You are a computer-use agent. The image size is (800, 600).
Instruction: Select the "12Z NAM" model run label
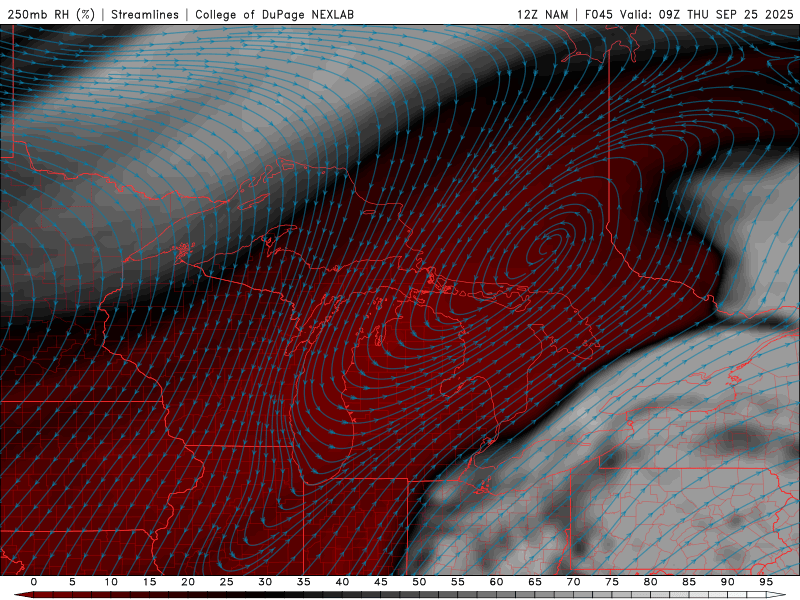[x=542, y=15]
